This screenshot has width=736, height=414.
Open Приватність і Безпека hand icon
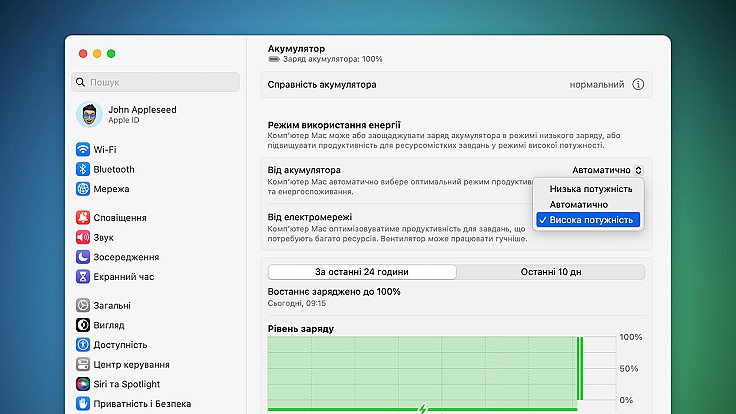(x=83, y=404)
